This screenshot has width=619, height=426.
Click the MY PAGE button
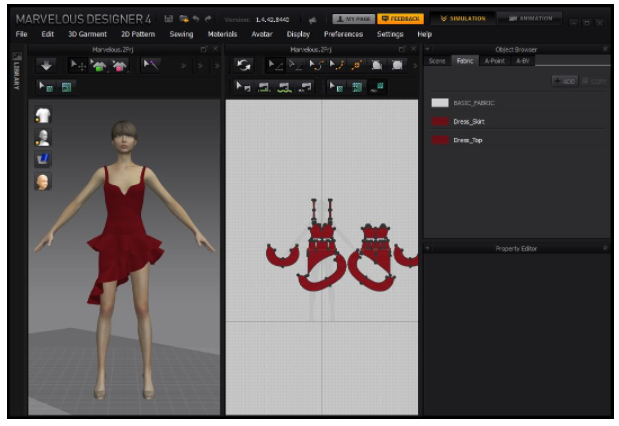(x=353, y=18)
